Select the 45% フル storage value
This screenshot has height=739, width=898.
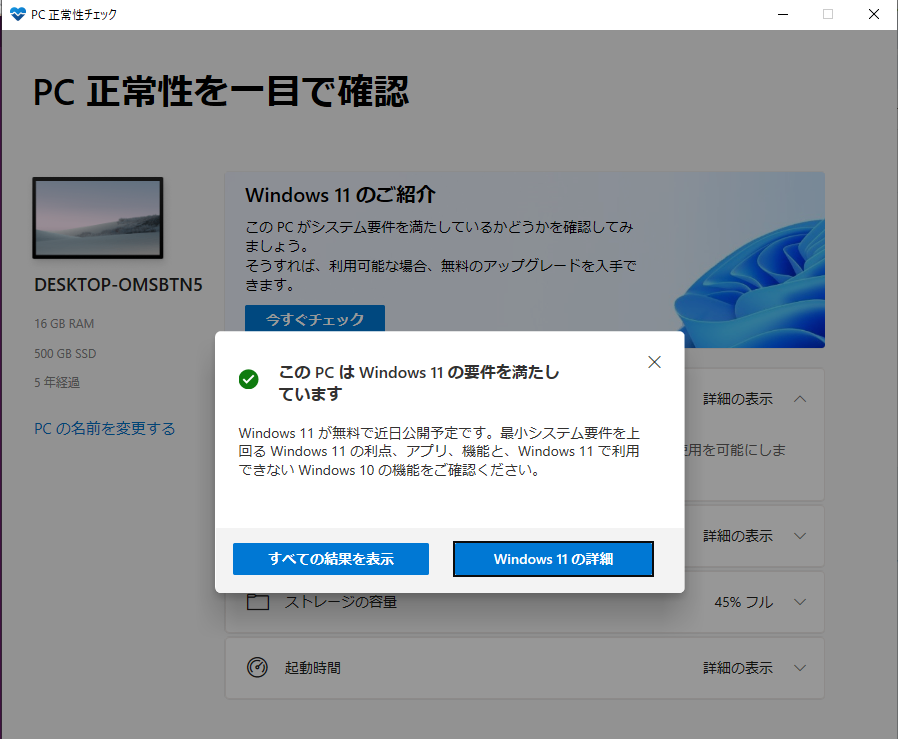(x=743, y=602)
